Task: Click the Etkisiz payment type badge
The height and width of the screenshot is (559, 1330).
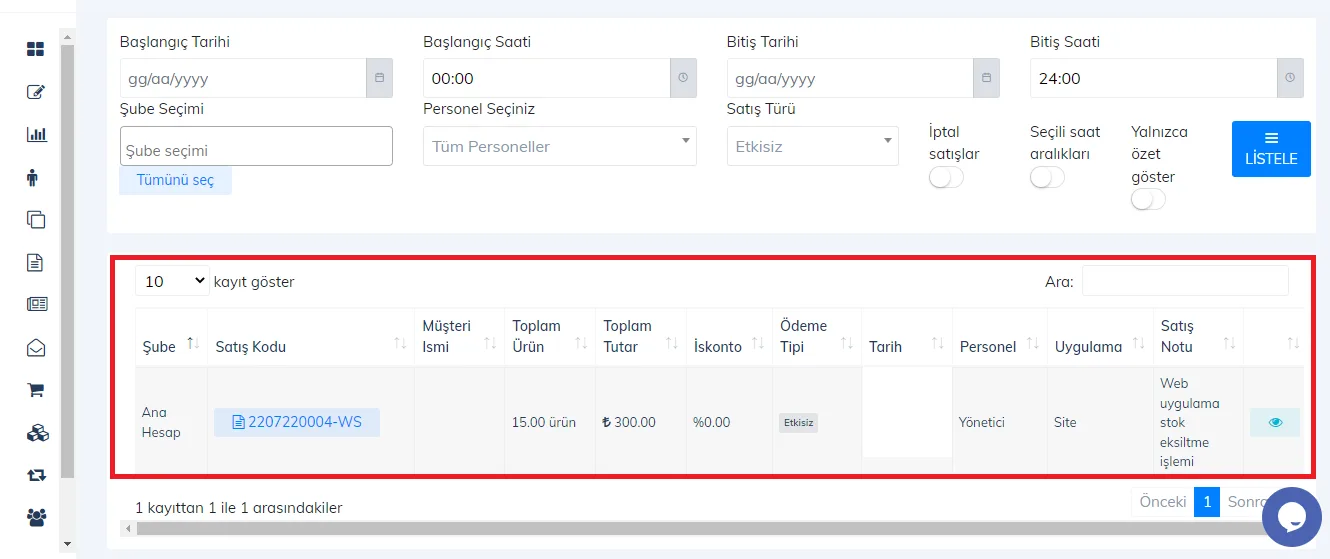Action: pyautogui.click(x=798, y=422)
